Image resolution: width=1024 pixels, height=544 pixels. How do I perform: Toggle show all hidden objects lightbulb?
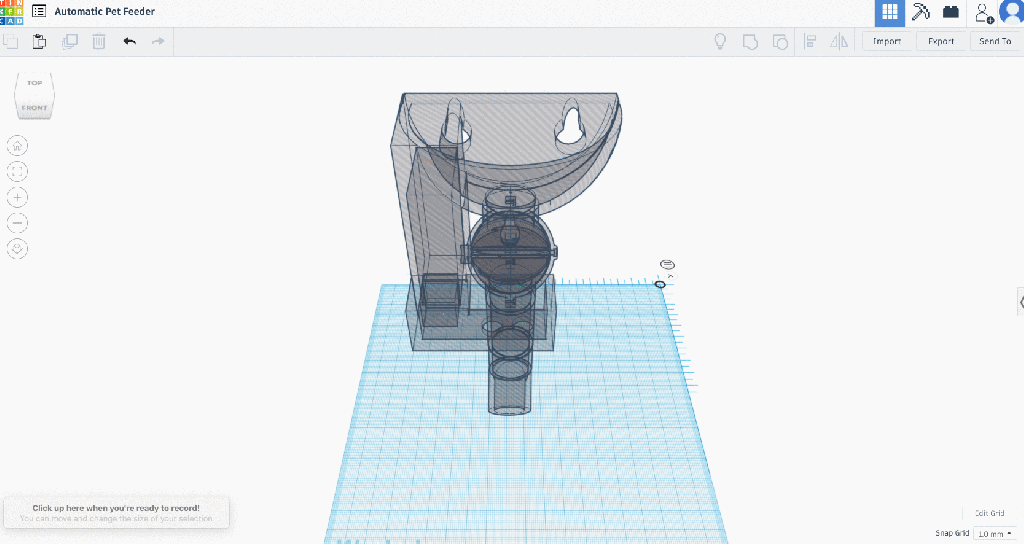point(718,41)
